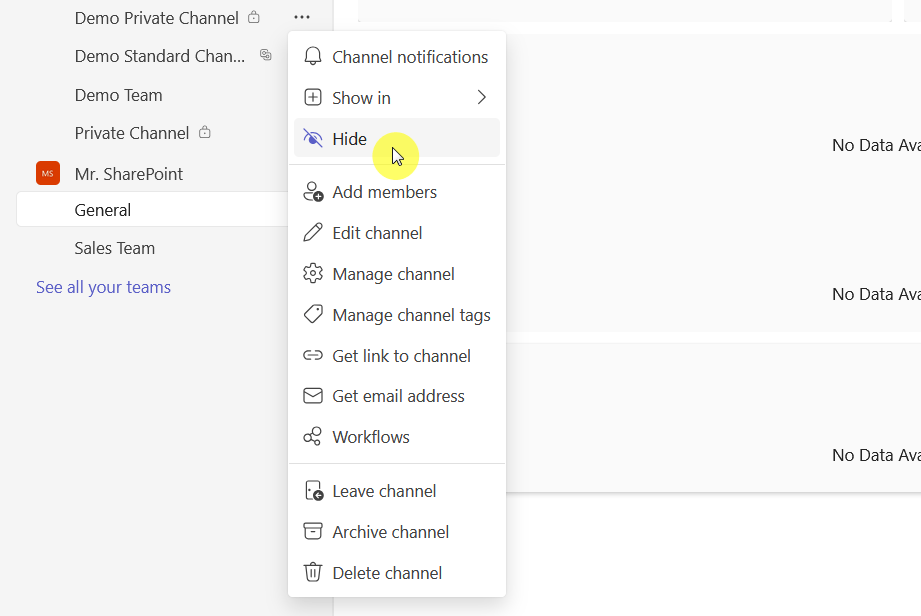Open Manage channel option
The image size is (921, 616).
click(x=396, y=274)
